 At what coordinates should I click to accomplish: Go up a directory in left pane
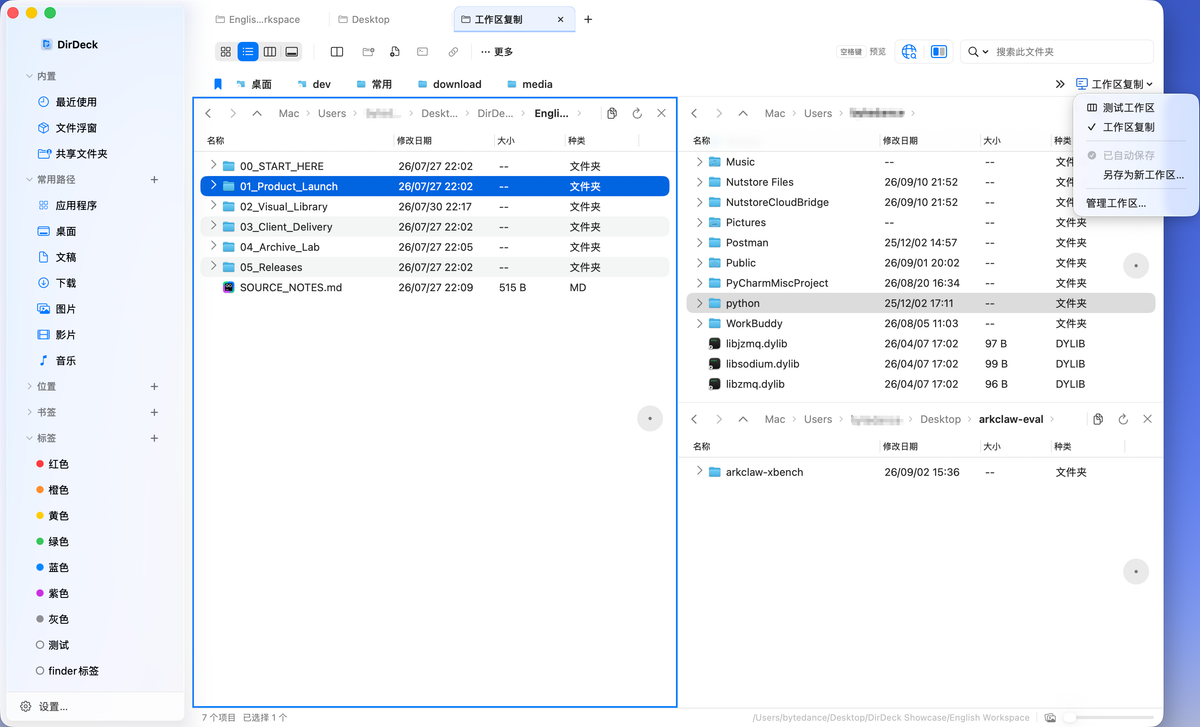[257, 113]
